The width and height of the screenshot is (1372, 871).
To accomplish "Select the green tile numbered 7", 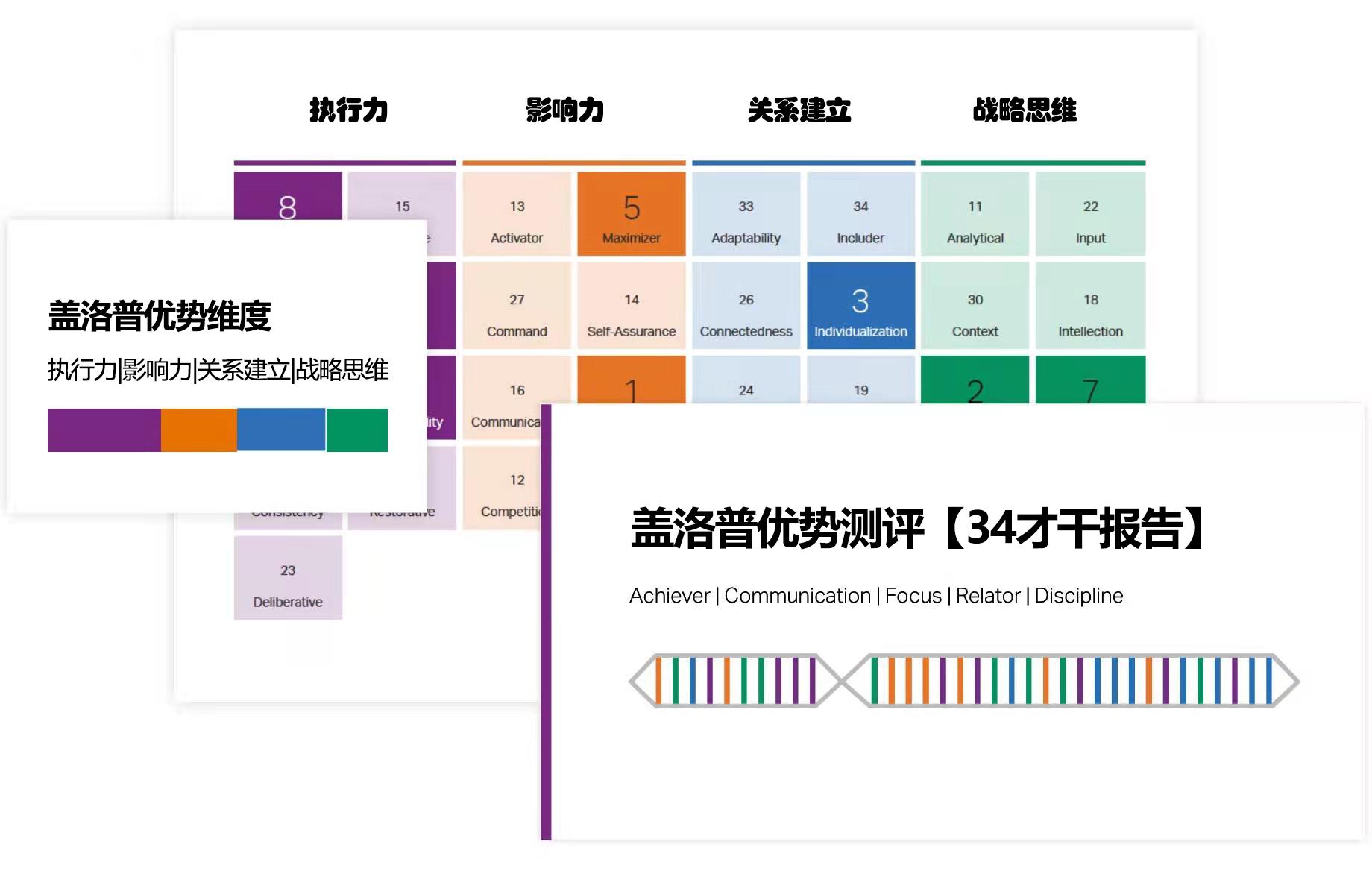I will (1090, 380).
